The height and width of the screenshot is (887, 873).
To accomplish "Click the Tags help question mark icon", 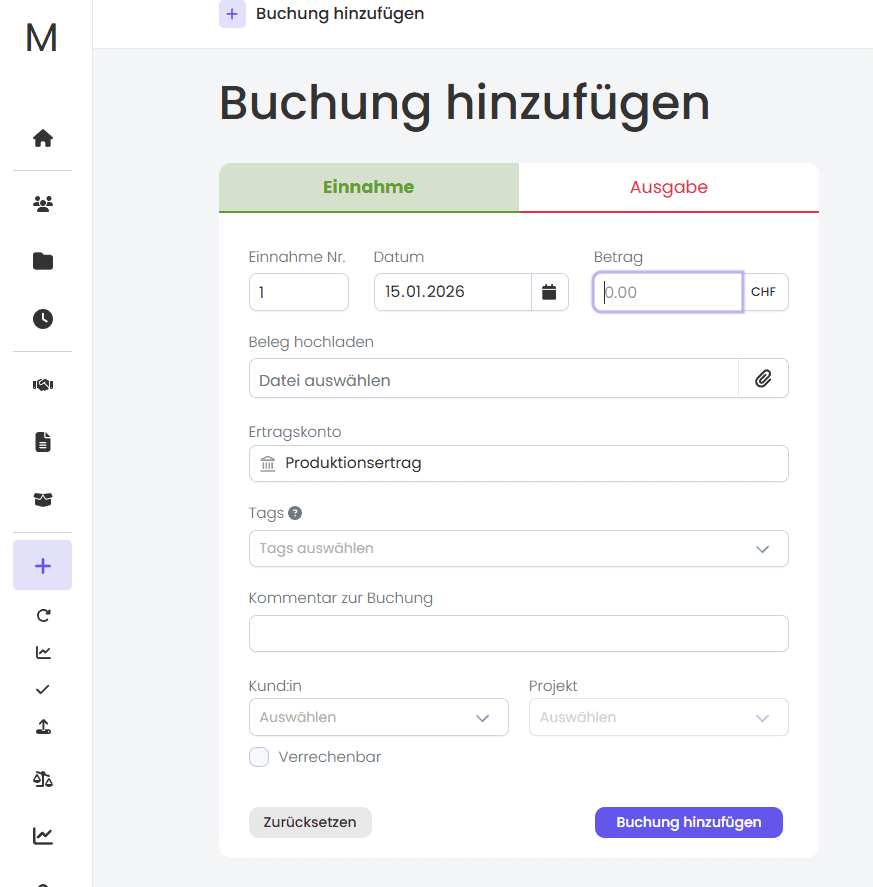I will pyautogui.click(x=295, y=513).
